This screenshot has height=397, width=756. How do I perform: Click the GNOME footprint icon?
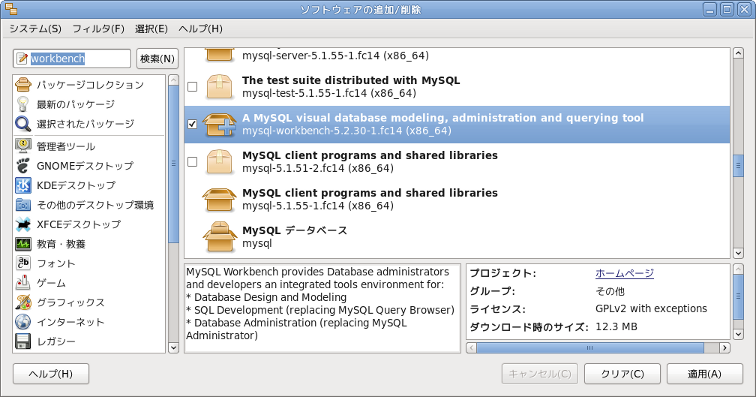23,165
